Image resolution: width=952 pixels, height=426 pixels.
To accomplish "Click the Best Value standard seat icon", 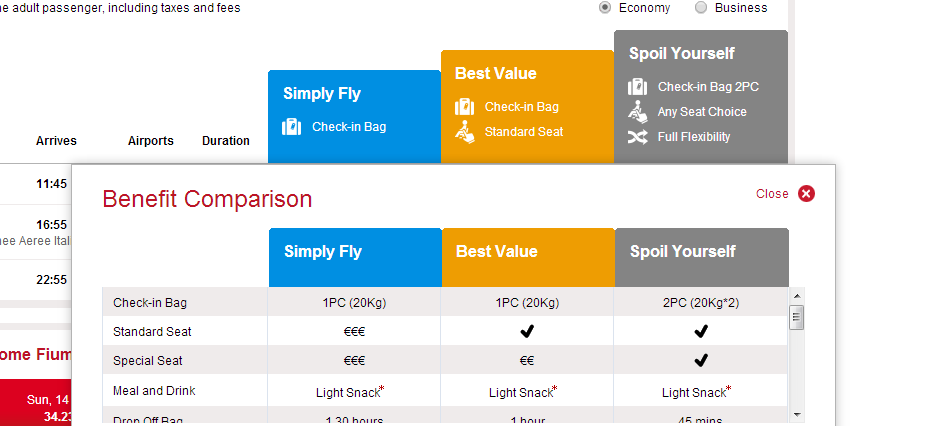I will [464, 132].
